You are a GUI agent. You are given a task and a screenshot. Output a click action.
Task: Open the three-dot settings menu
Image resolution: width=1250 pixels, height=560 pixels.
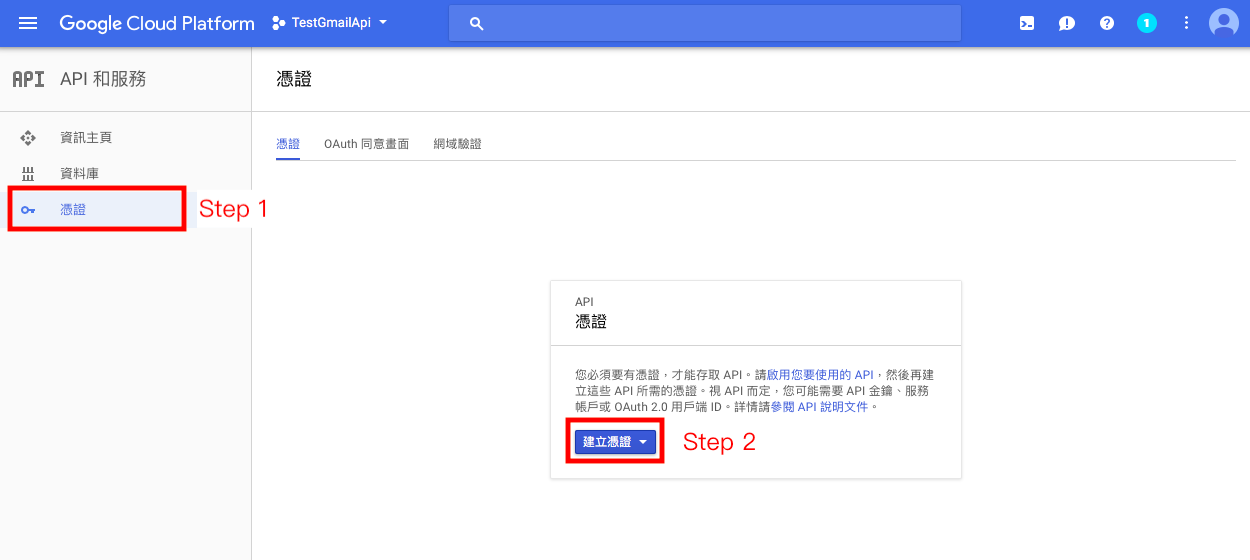tap(1187, 23)
